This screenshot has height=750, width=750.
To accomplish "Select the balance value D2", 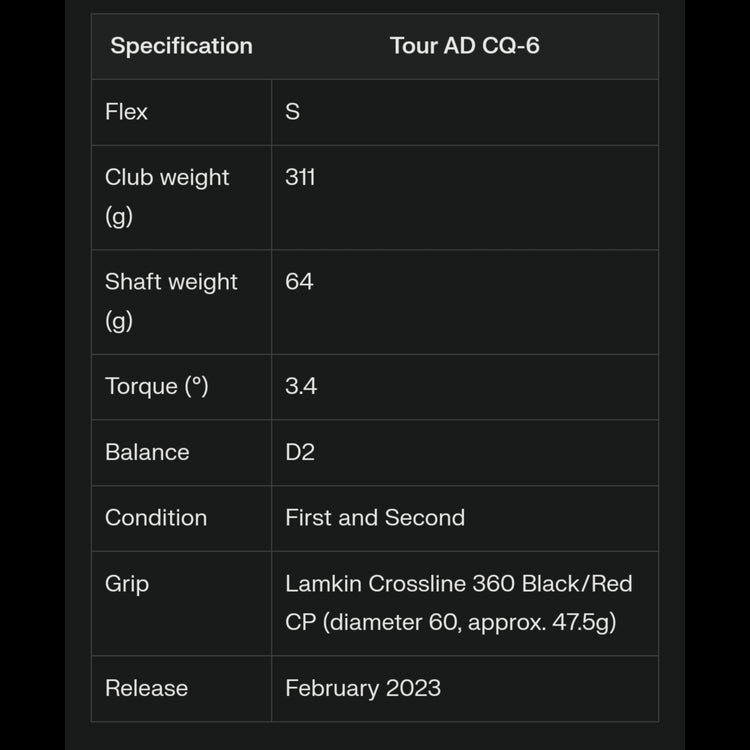I will 300,452.
